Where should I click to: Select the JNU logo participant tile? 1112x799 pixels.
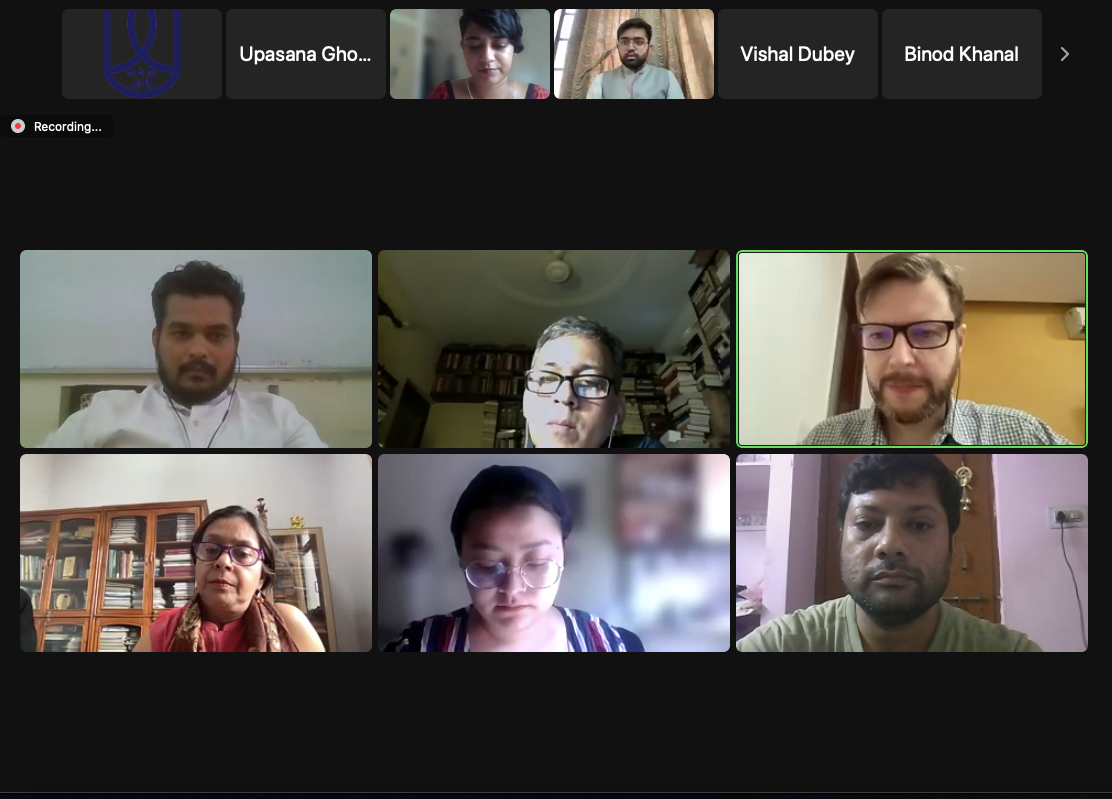142,54
